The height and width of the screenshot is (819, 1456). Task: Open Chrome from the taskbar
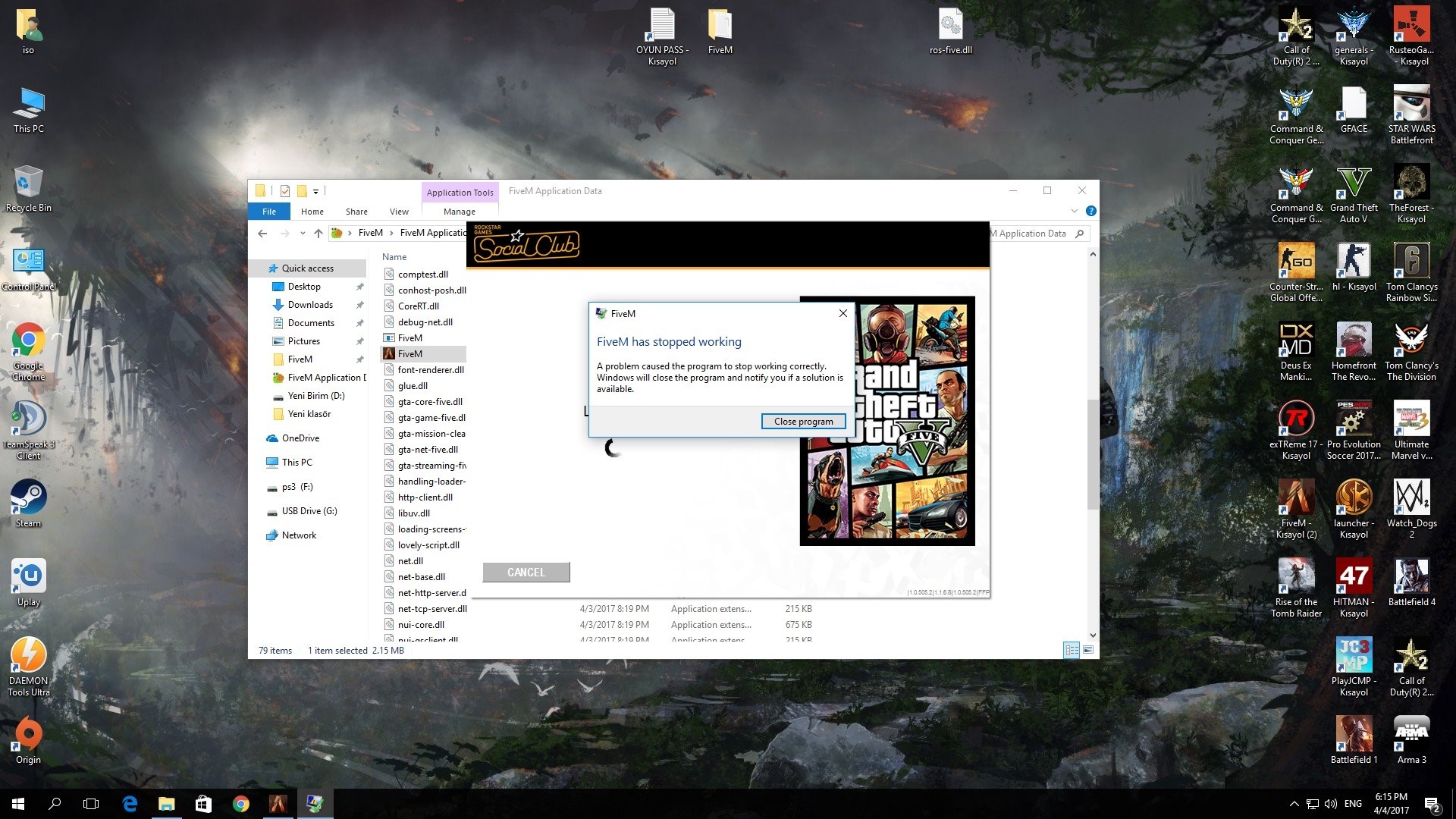[x=240, y=804]
